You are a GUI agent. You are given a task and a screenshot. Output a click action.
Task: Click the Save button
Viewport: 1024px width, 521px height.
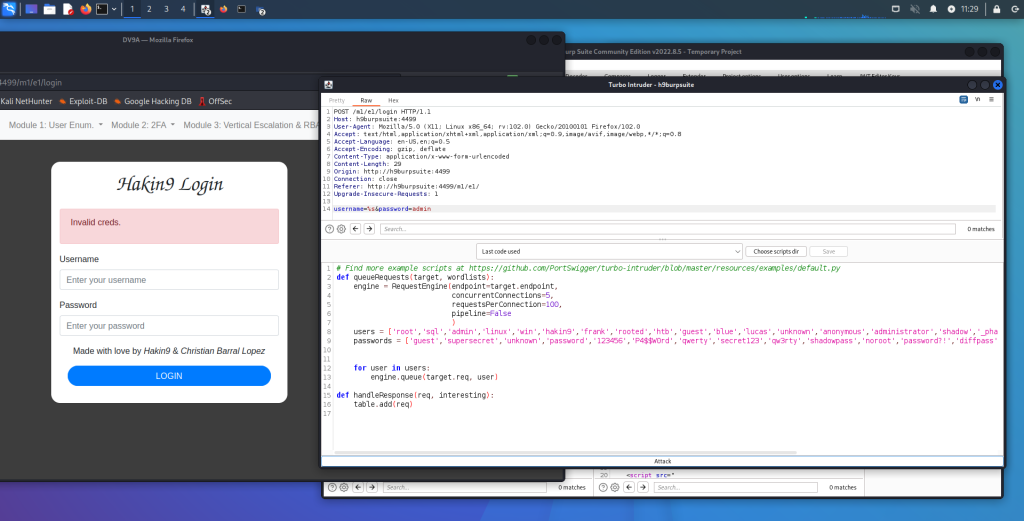[x=828, y=251]
